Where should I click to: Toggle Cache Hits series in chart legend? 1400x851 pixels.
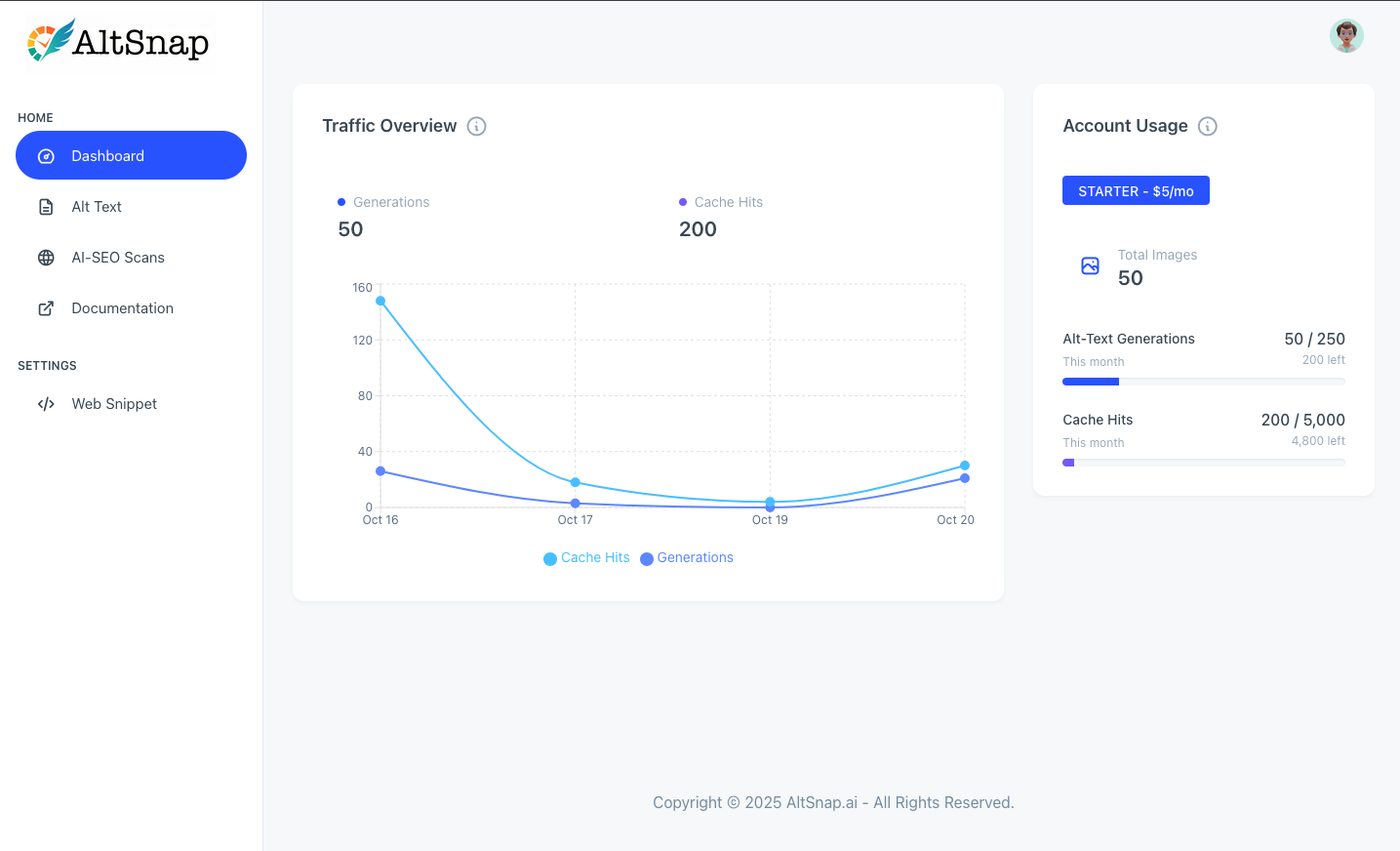click(586, 558)
